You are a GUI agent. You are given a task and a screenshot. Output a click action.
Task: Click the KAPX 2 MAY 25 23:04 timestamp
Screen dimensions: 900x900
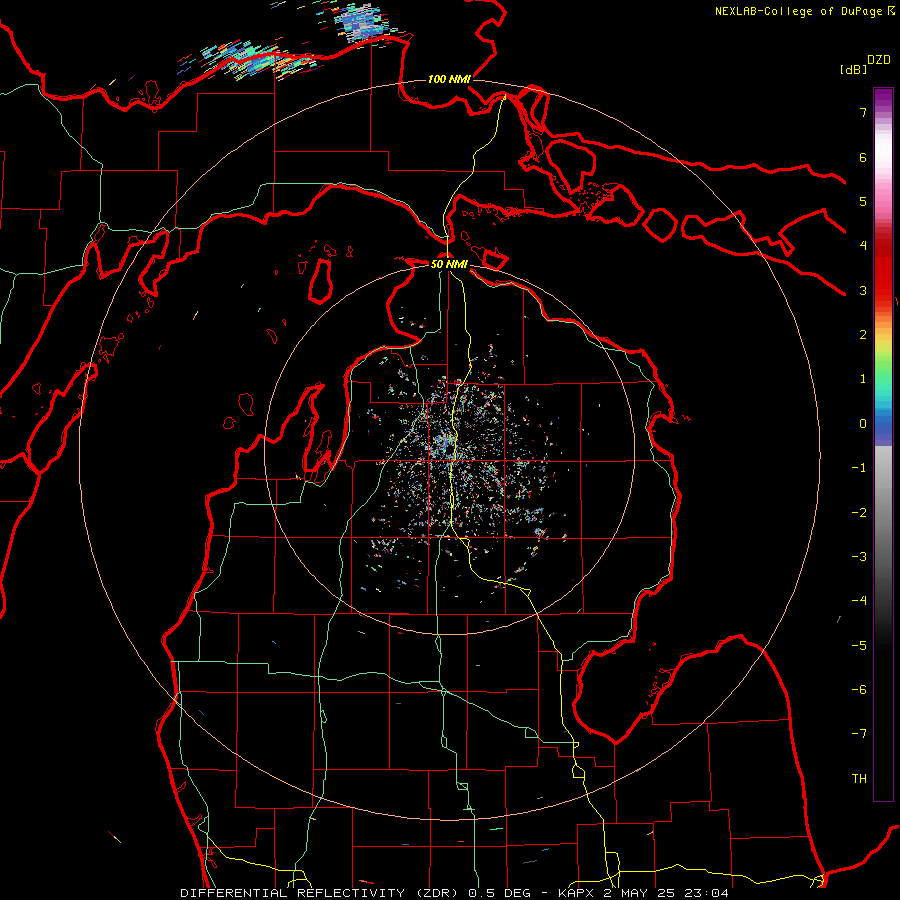click(x=644, y=893)
